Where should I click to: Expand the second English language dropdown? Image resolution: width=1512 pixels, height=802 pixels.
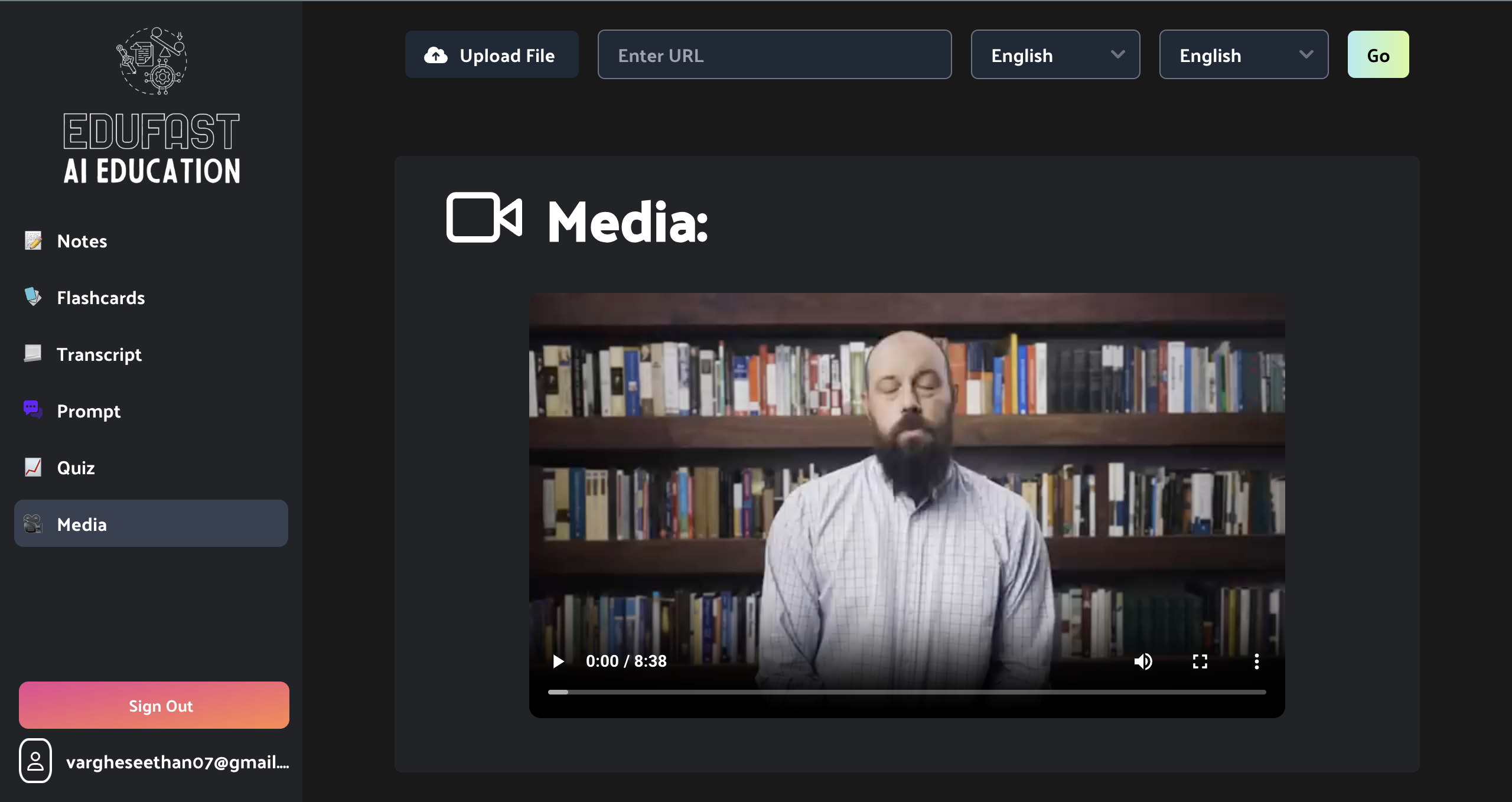1243,55
